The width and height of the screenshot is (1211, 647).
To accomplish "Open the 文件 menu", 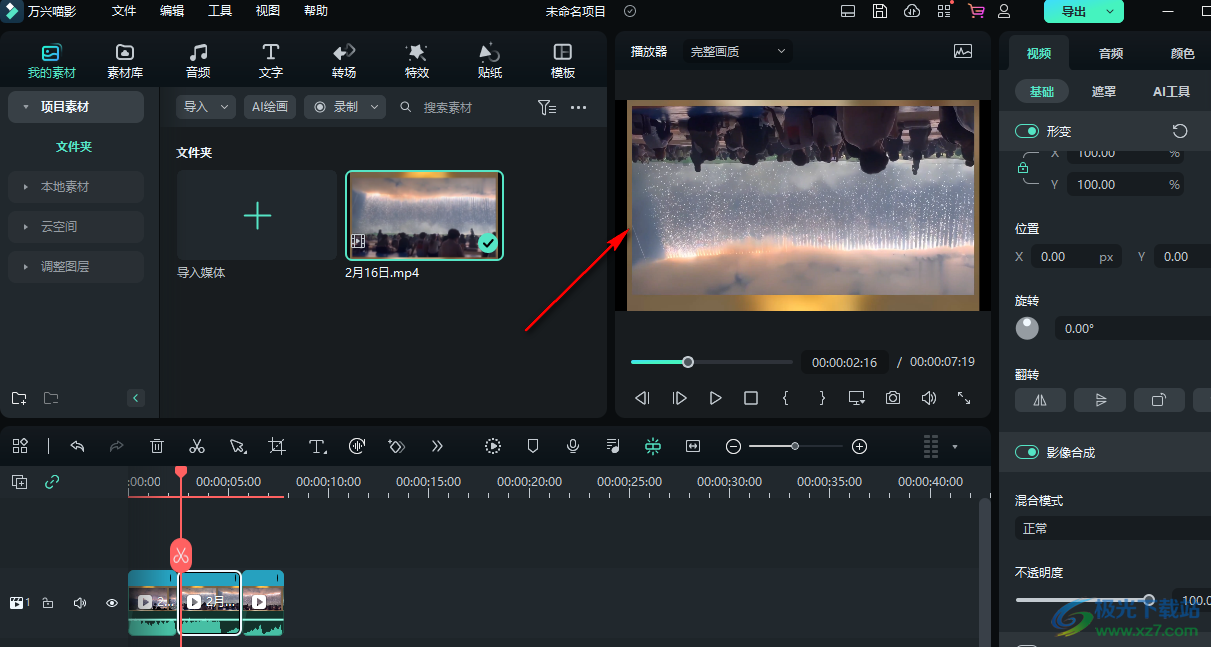I will point(124,11).
